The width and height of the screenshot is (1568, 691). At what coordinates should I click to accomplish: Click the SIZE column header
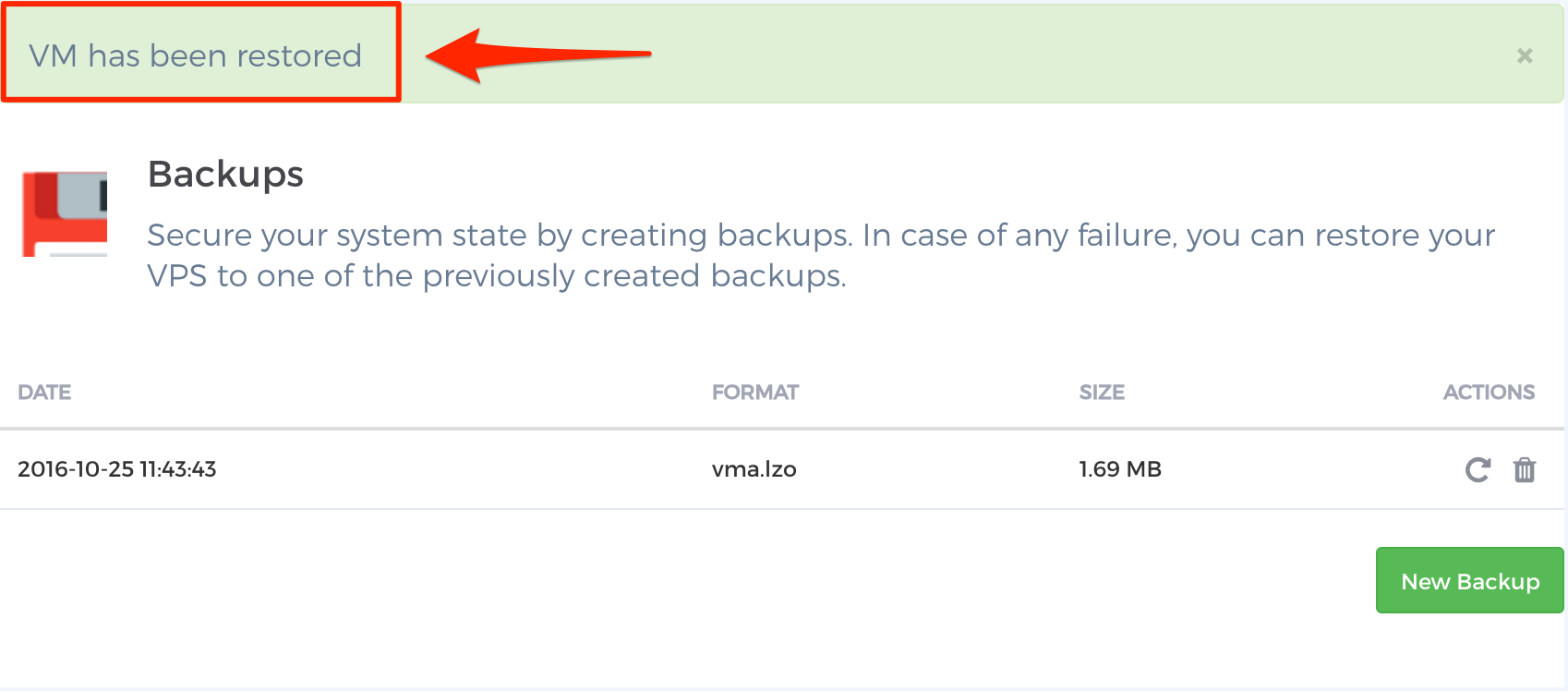(x=1102, y=392)
